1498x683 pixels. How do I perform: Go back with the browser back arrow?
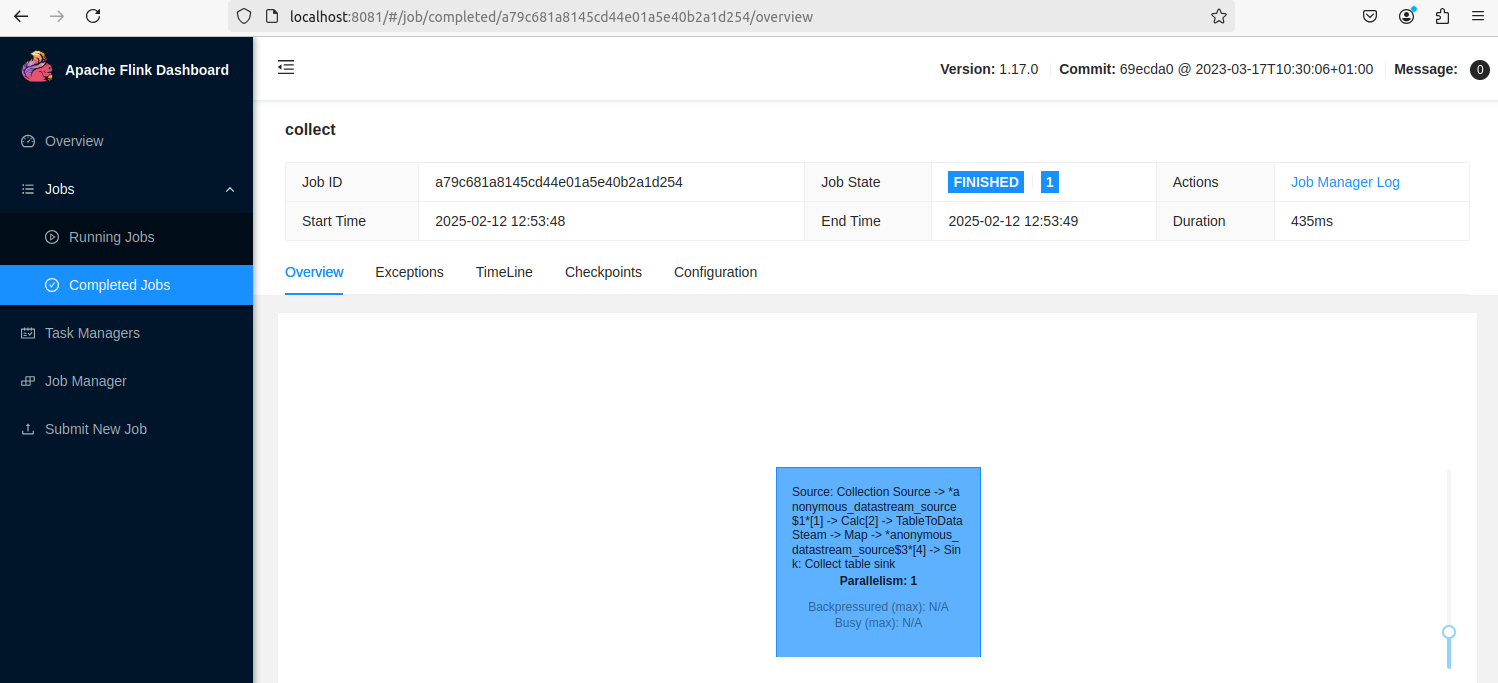(x=21, y=16)
